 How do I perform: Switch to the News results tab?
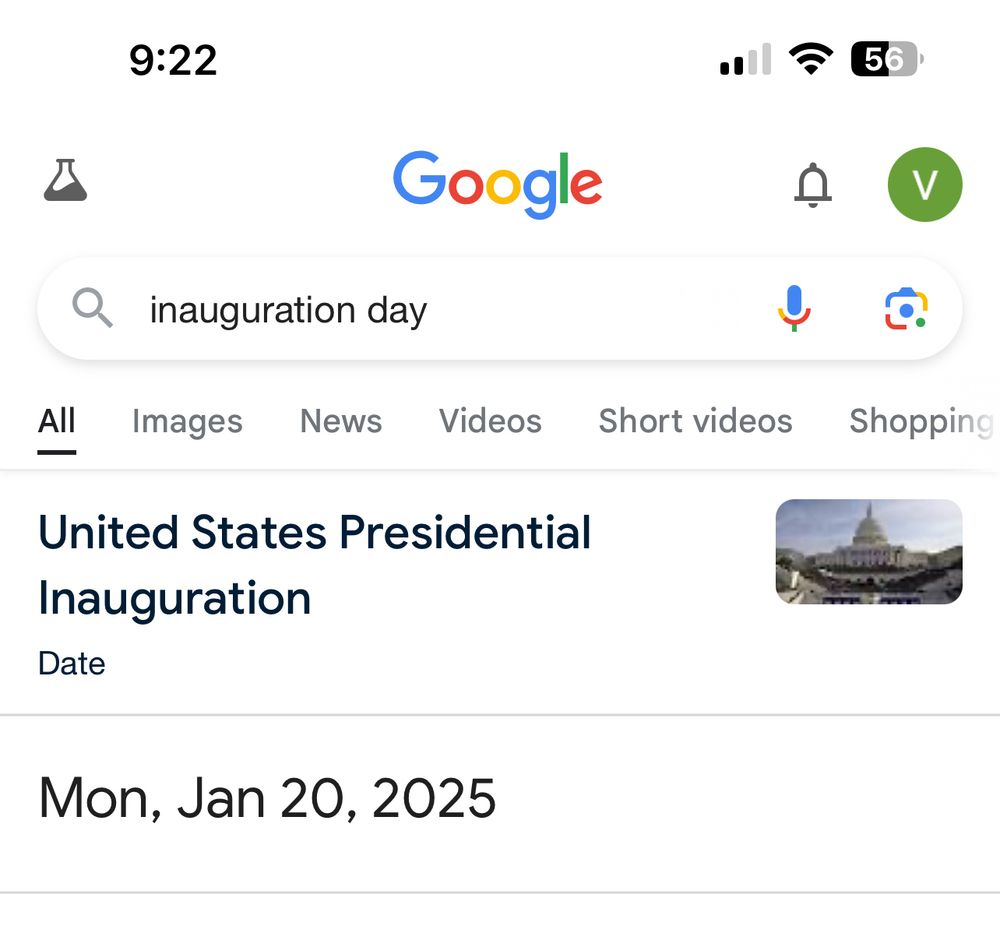click(340, 421)
